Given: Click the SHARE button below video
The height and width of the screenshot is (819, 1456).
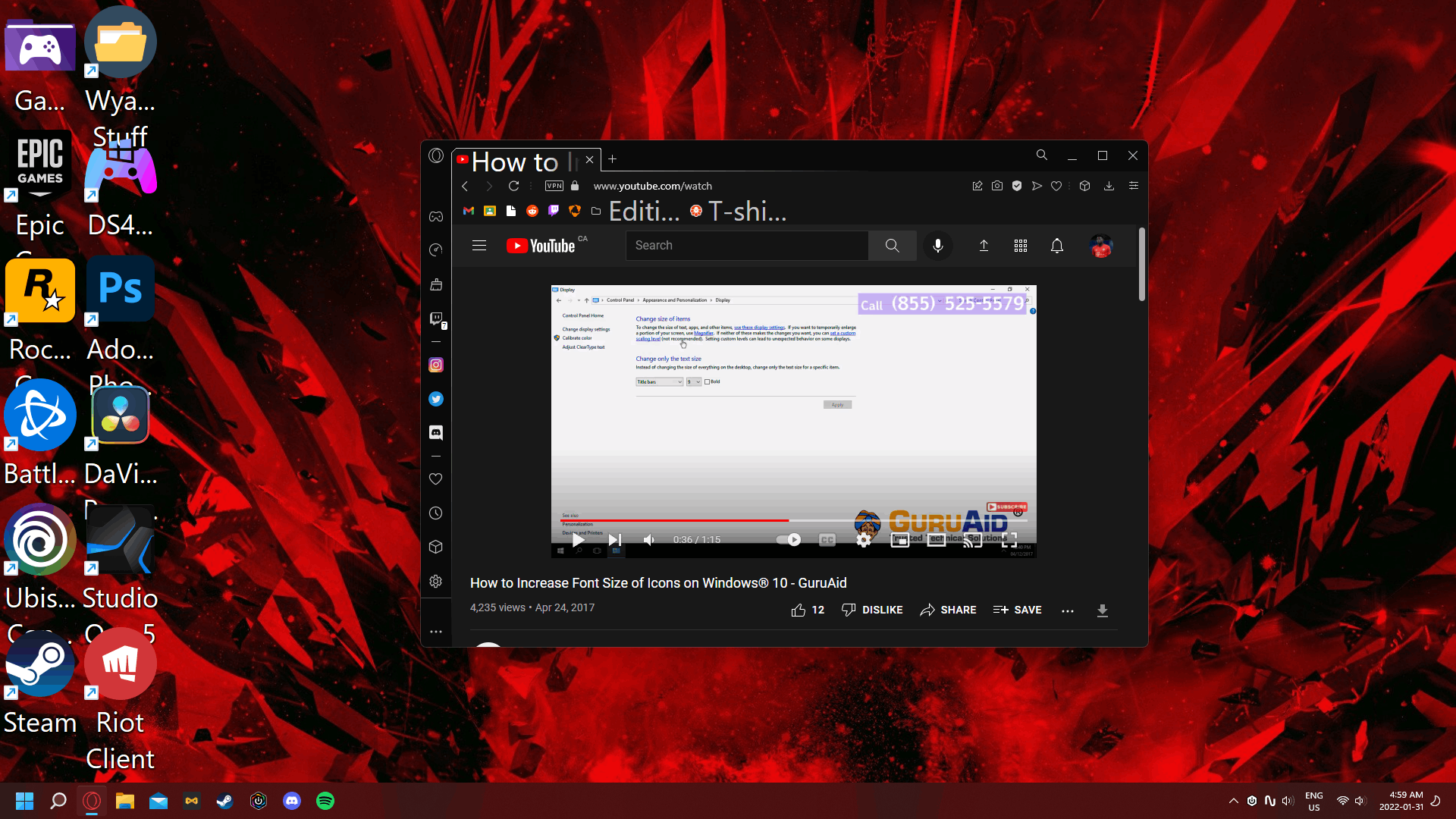Looking at the screenshot, I should coord(948,610).
